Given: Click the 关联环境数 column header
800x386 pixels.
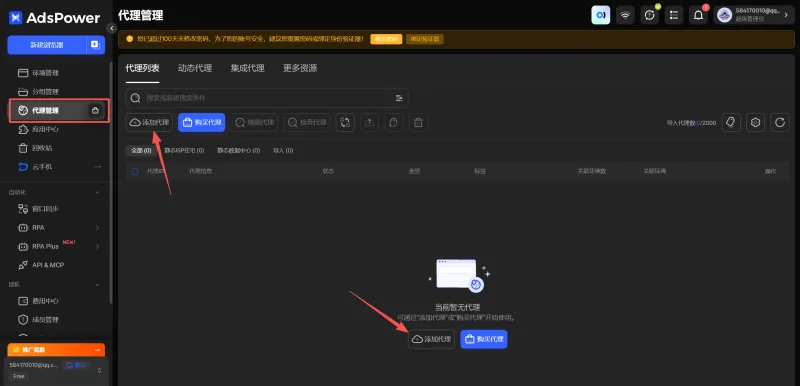Looking at the screenshot, I should (591, 171).
